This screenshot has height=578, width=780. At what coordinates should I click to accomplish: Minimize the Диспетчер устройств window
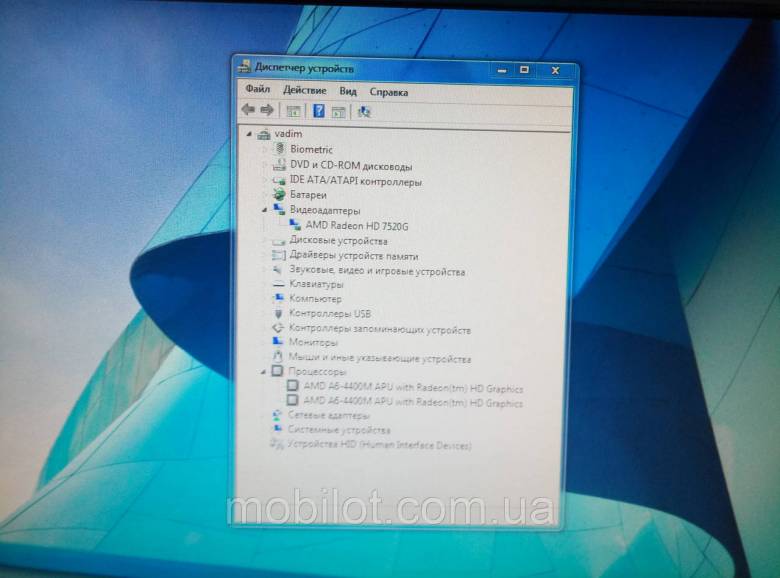pyautogui.click(x=502, y=70)
